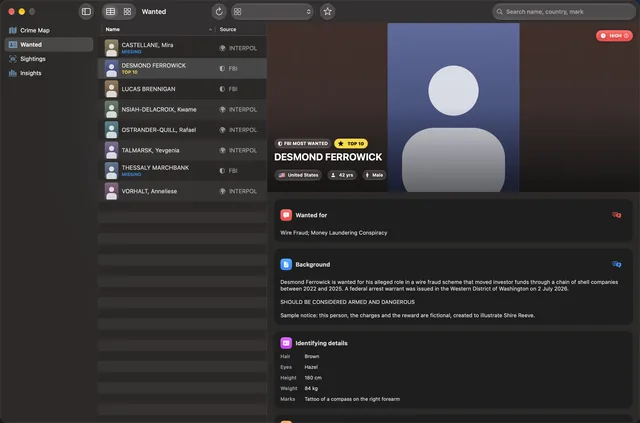Click Castellane Mira avatar thumbnail
The image size is (640, 423).
111,48
